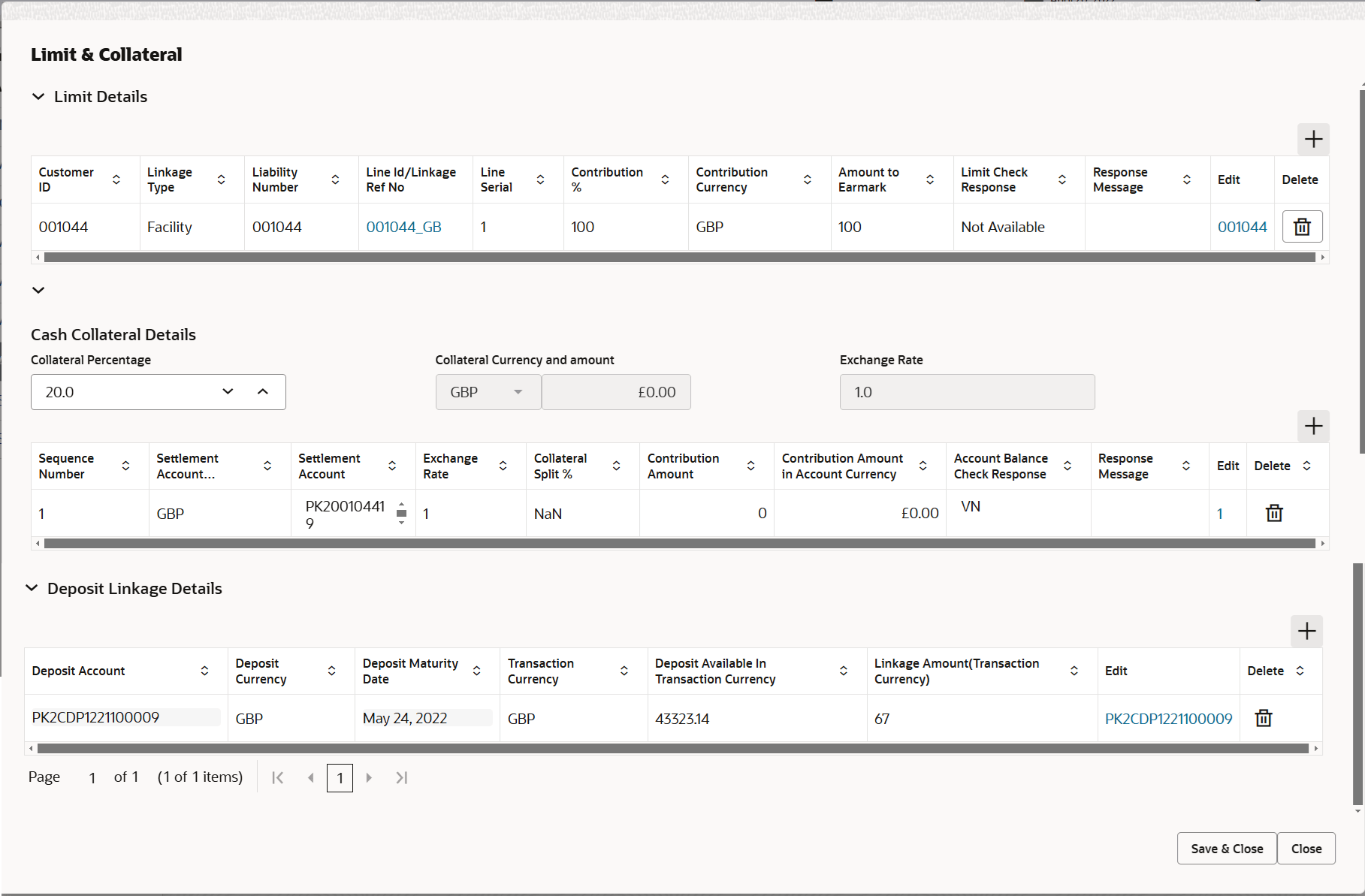Delete the Facility limit row
The width and height of the screenshot is (1365, 896).
[1302, 226]
